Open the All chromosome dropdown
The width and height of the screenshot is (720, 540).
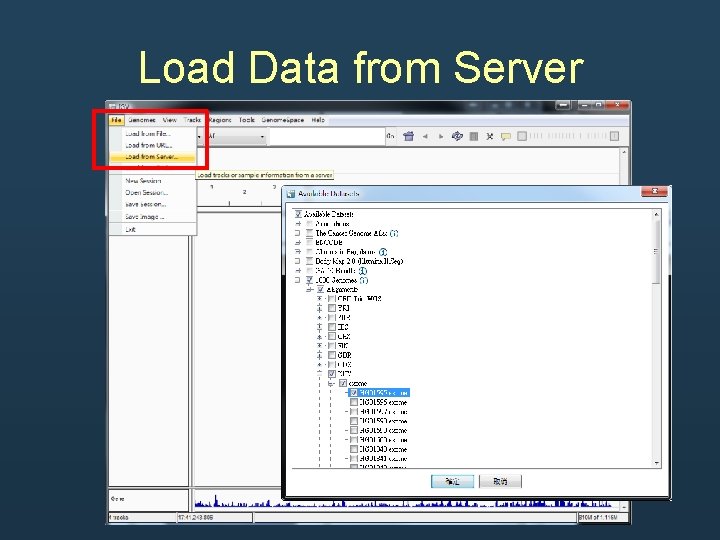(x=237, y=136)
